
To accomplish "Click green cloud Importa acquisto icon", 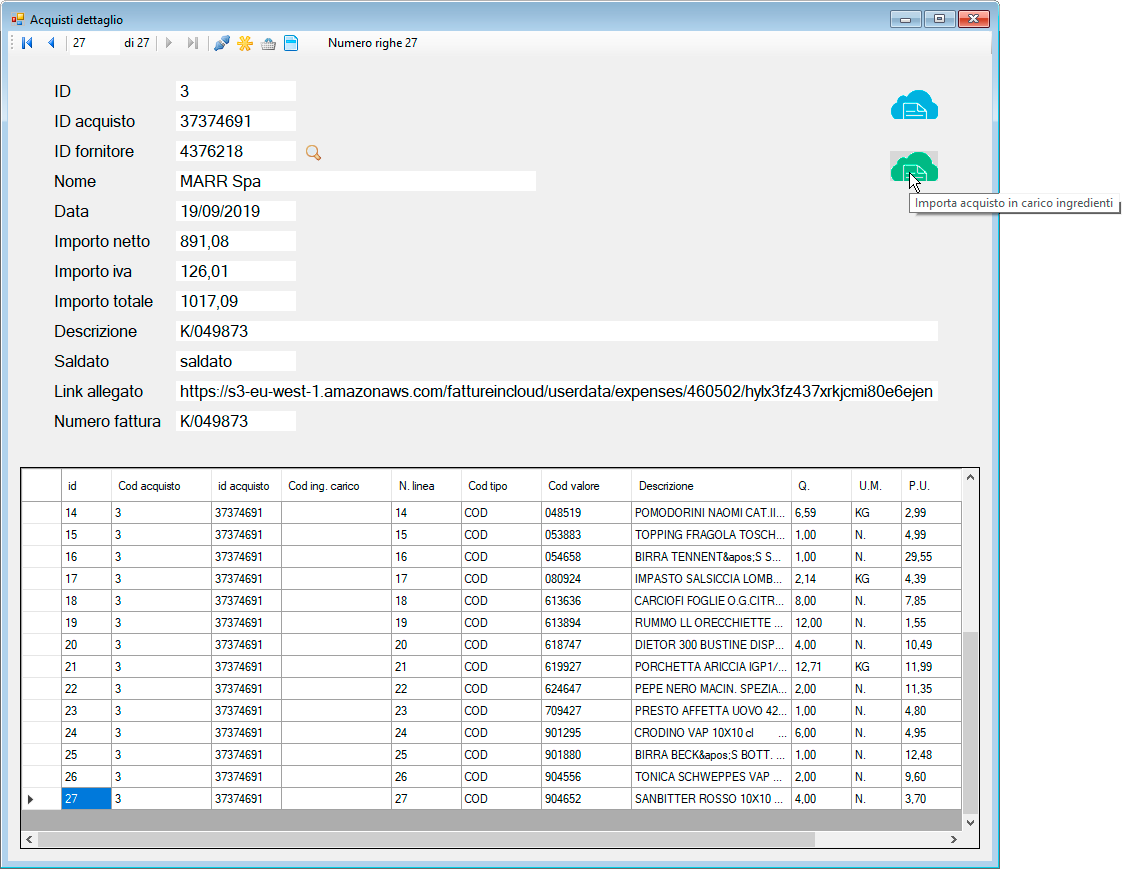I will pyautogui.click(x=914, y=167).
